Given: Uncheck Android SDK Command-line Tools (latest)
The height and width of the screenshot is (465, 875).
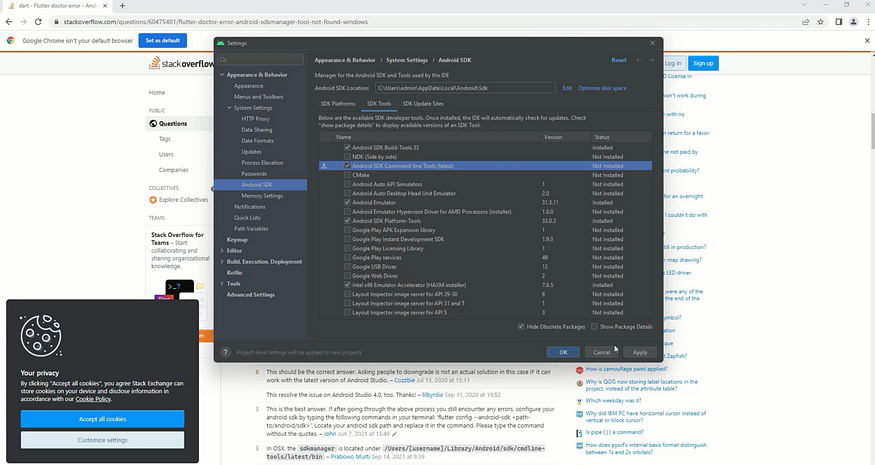Looking at the screenshot, I should coord(348,166).
